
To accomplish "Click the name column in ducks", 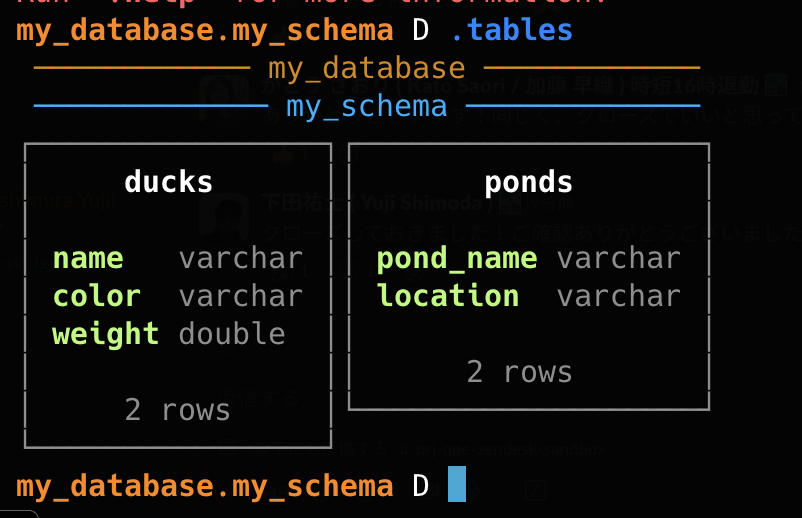I will [88, 258].
